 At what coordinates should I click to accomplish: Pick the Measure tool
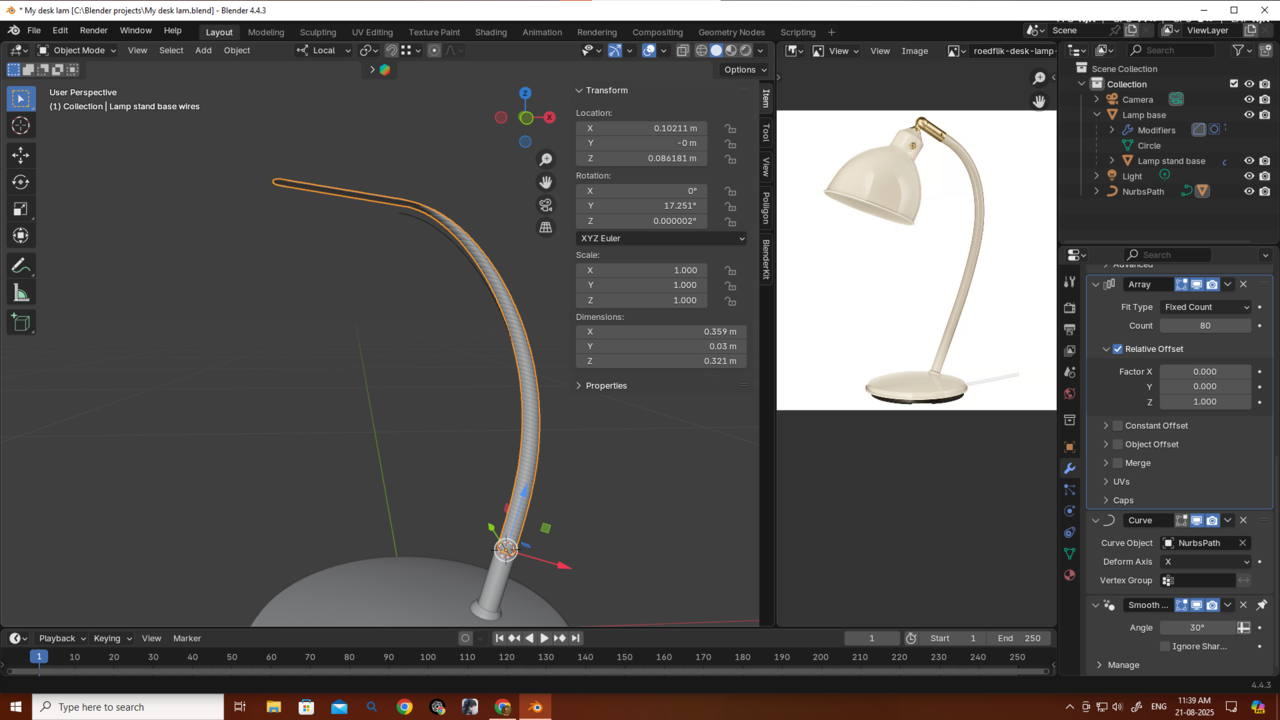click(20, 293)
